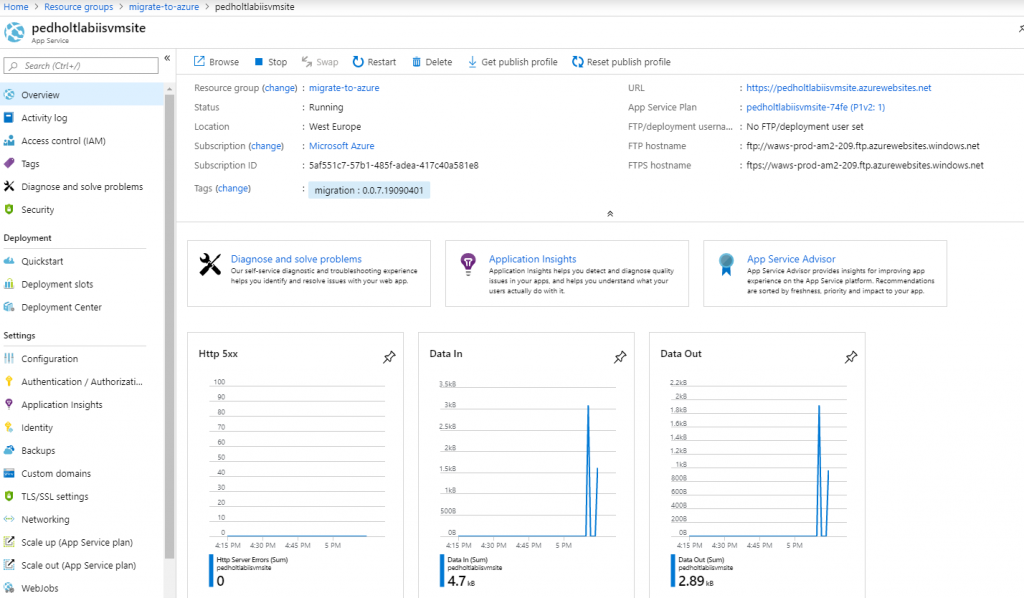Go to Resource groups in the breadcrumb
Viewport: 1024px width, 598px height.
coord(78,7)
